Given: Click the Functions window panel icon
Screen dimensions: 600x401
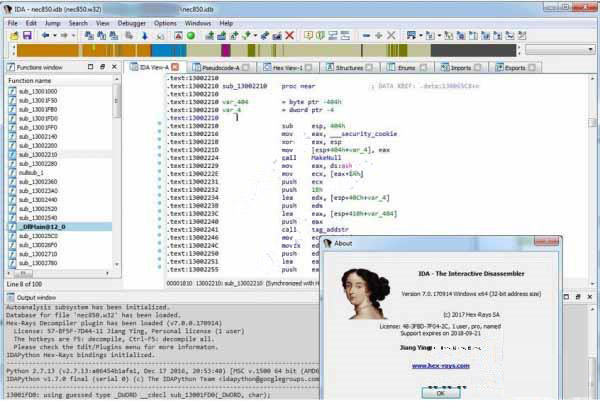Looking at the screenshot, I should (x=8, y=67).
